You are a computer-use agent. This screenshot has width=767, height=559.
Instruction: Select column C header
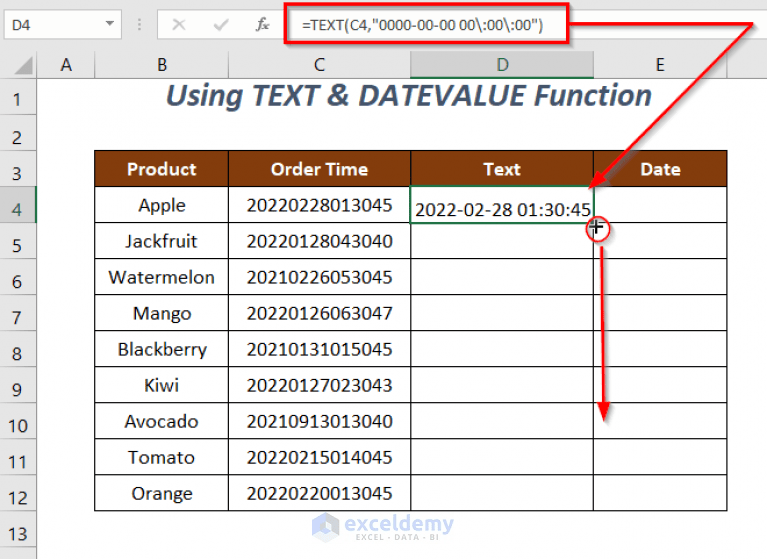click(x=319, y=65)
